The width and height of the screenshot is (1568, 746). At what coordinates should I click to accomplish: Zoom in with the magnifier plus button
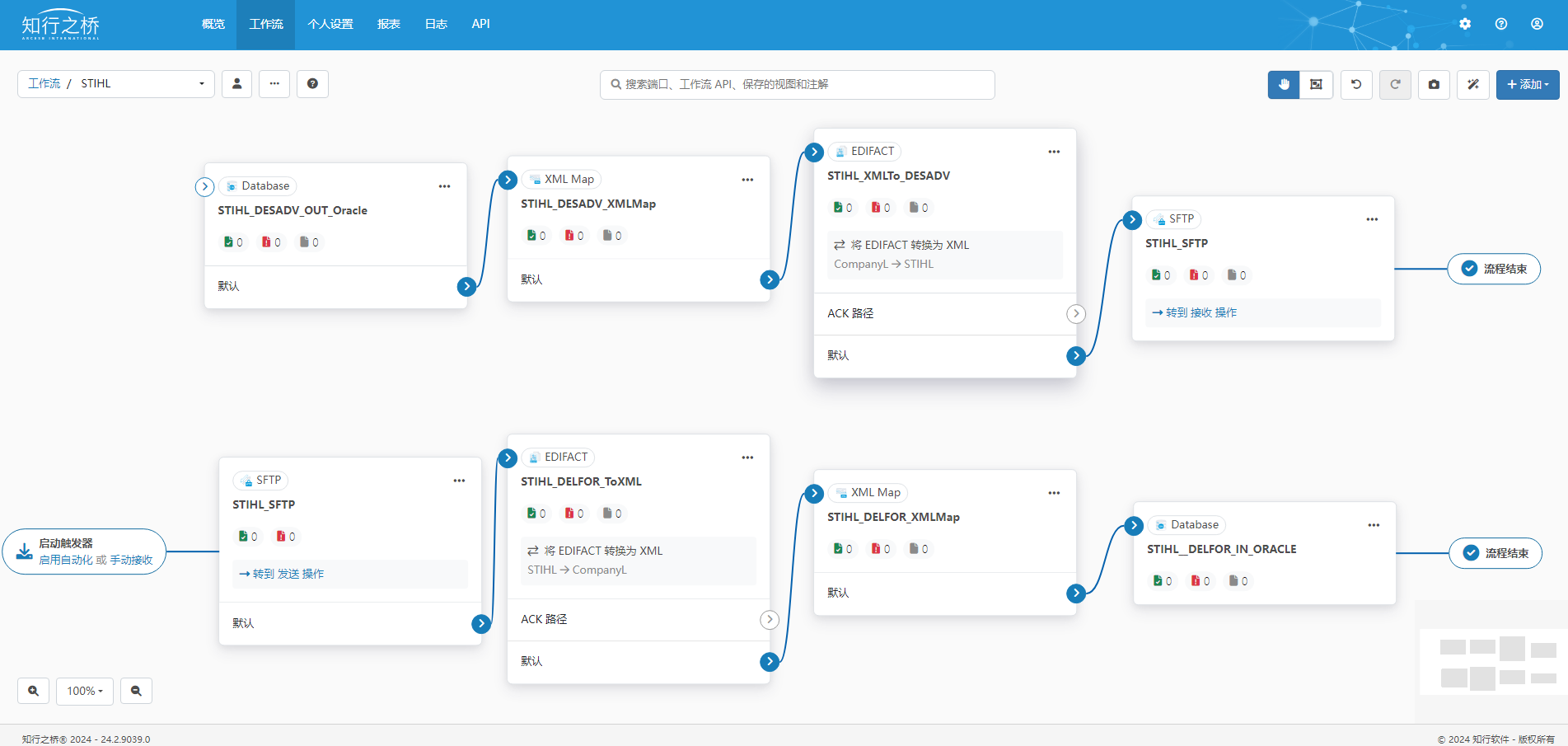[34, 691]
